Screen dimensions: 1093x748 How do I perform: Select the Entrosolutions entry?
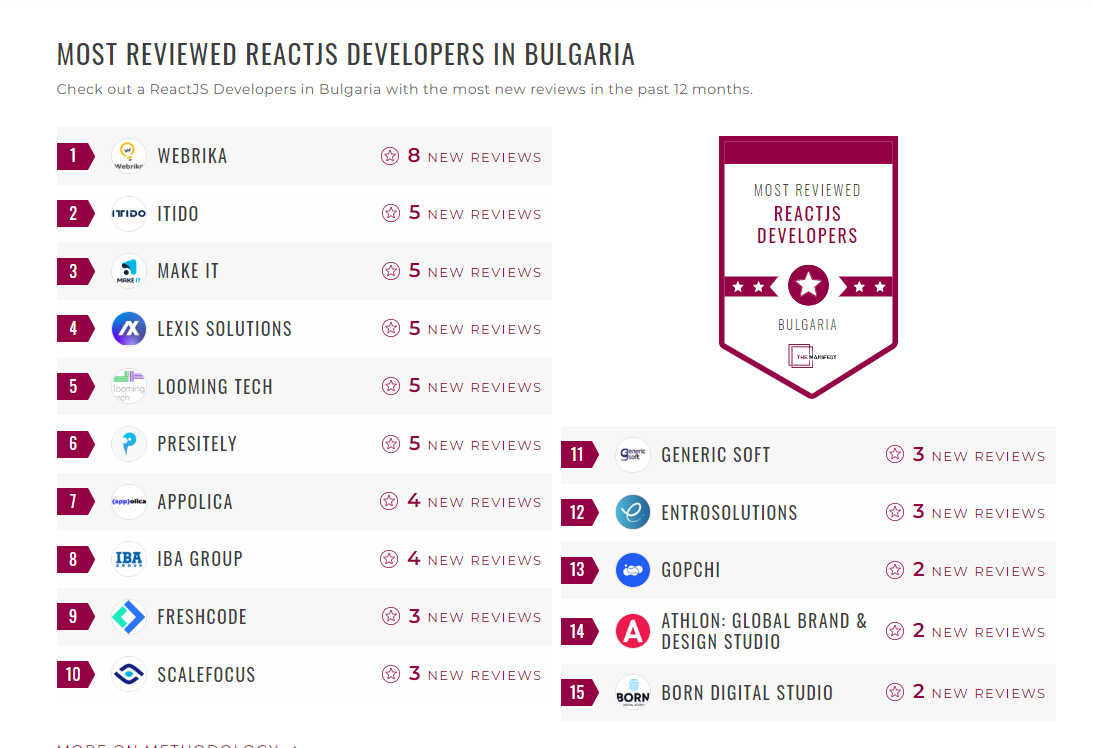(729, 512)
